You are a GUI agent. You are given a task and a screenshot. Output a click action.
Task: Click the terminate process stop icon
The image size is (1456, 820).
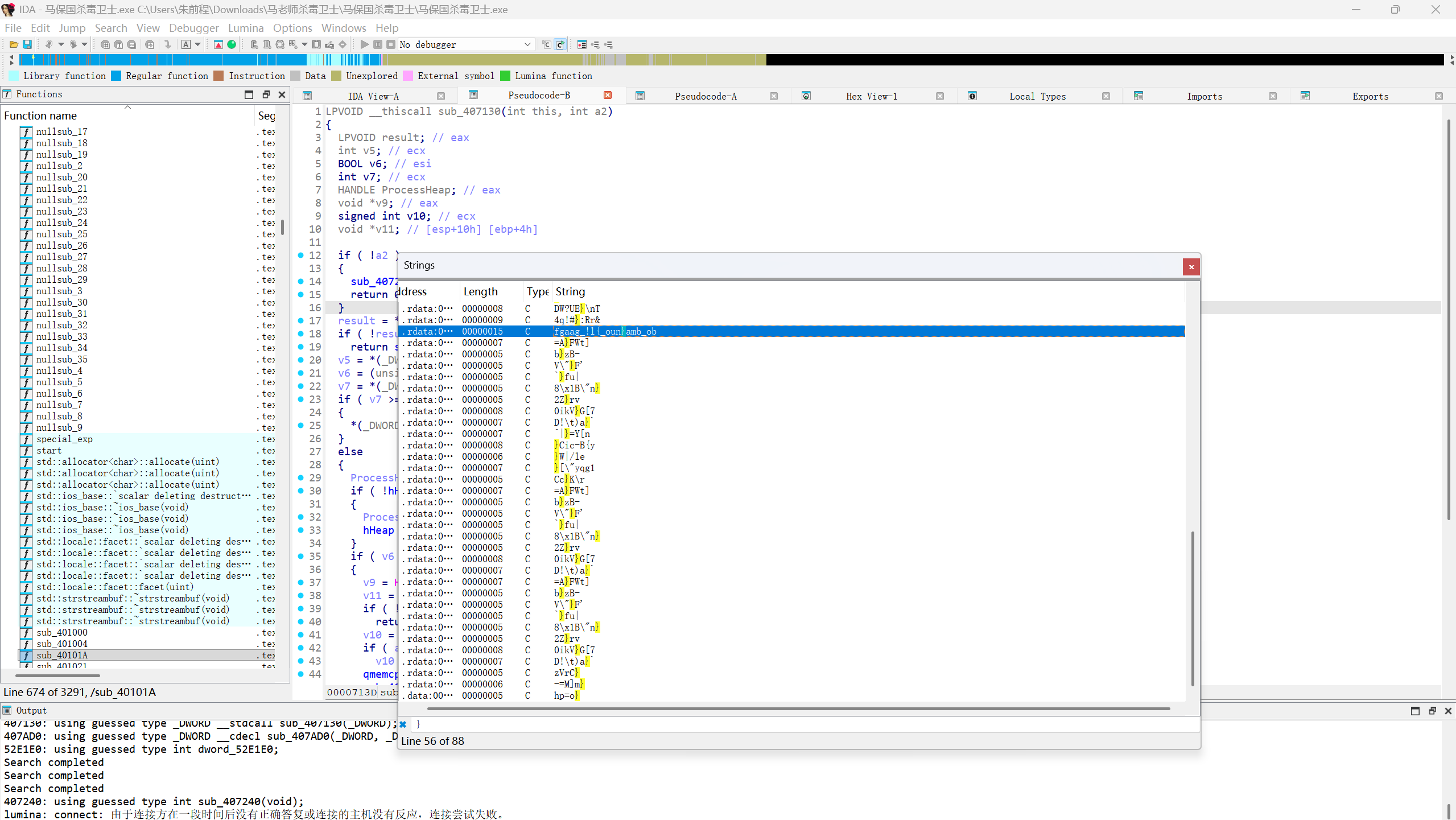click(391, 44)
